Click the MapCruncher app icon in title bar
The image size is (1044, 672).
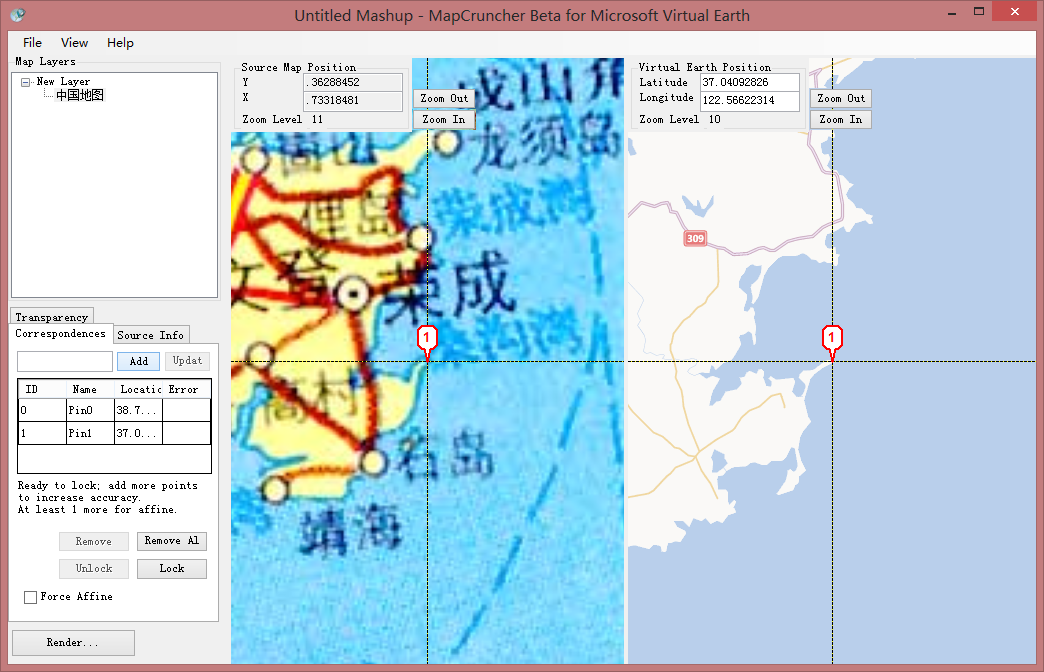tap(18, 14)
